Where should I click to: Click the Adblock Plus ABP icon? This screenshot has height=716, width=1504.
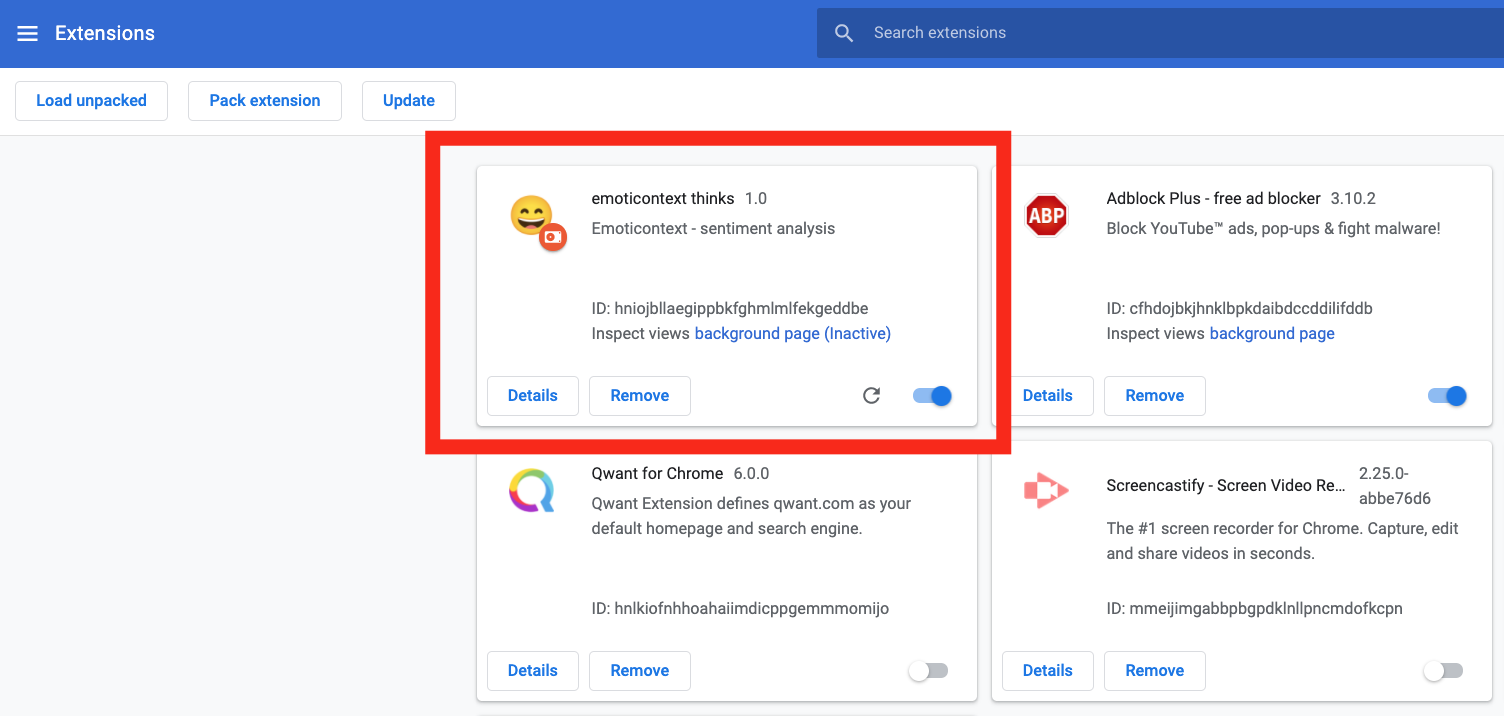click(1046, 216)
